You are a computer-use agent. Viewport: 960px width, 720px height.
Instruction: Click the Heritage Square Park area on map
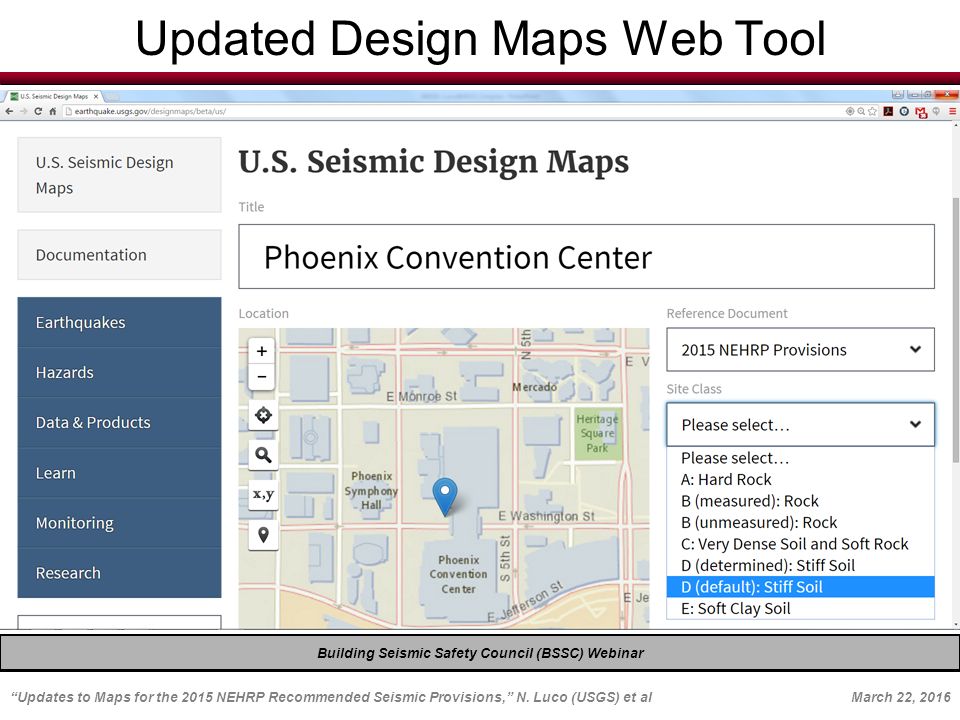coord(598,433)
